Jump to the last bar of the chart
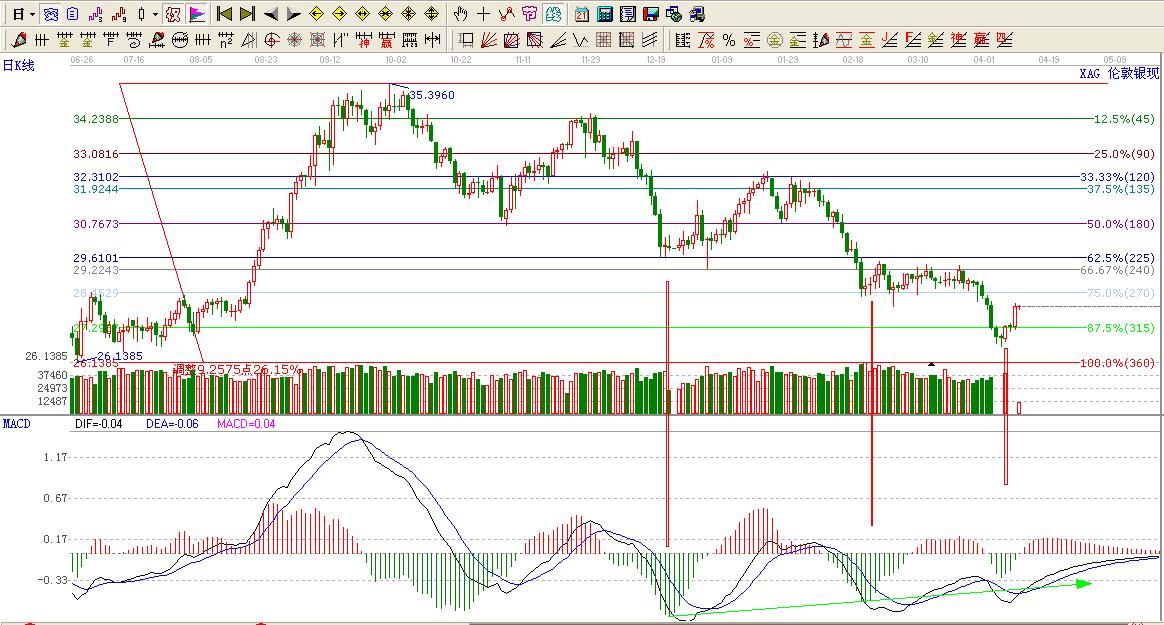 [x=247, y=14]
